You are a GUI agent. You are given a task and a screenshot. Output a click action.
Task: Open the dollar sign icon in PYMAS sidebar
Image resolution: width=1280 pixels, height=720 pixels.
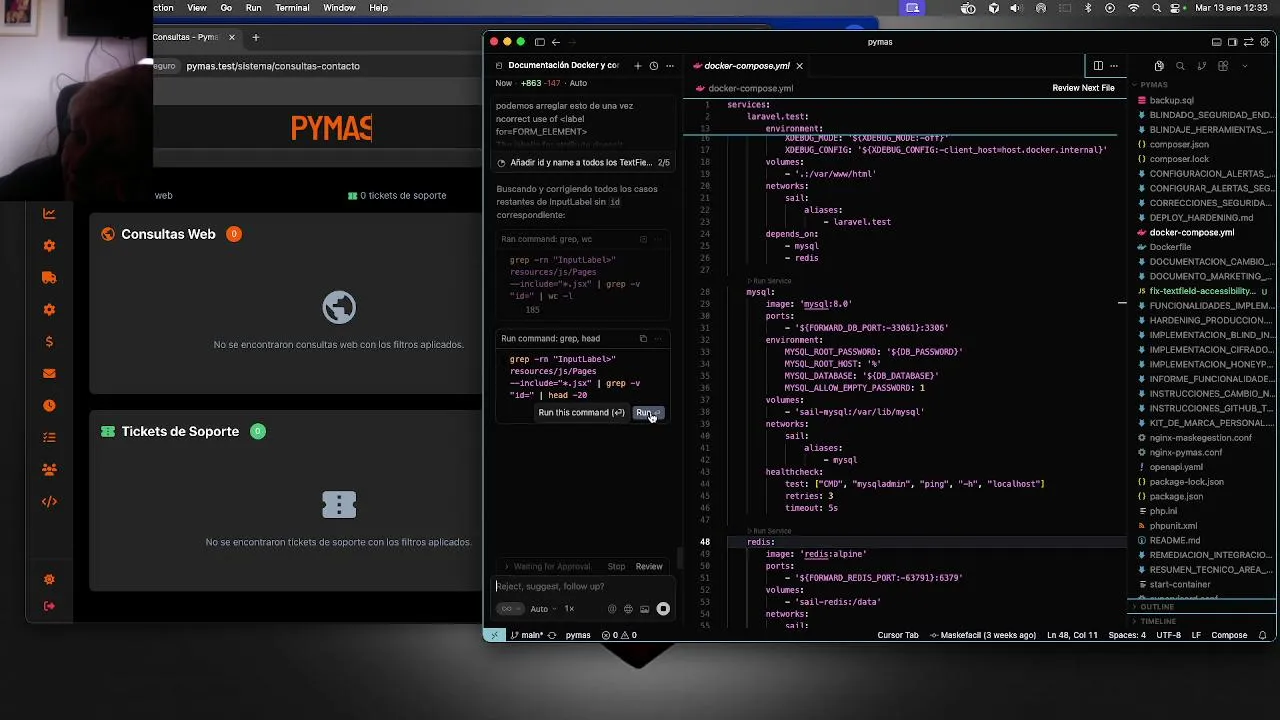point(49,342)
